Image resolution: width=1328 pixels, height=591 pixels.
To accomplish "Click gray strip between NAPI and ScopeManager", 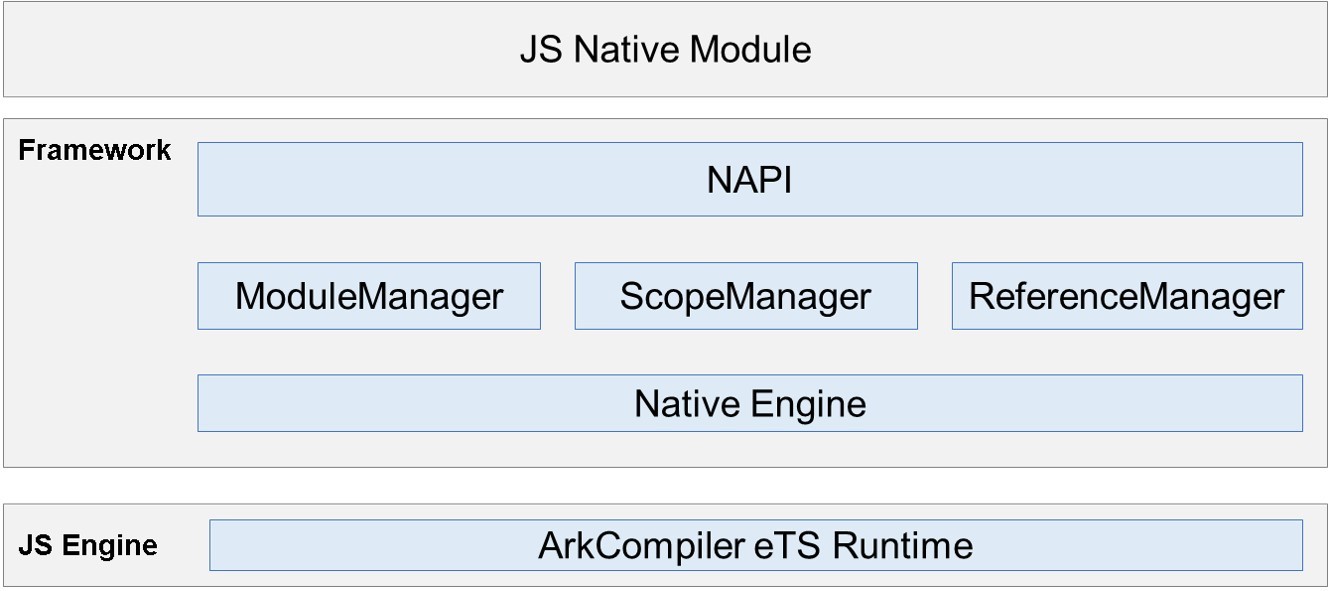I will (x=745, y=239).
